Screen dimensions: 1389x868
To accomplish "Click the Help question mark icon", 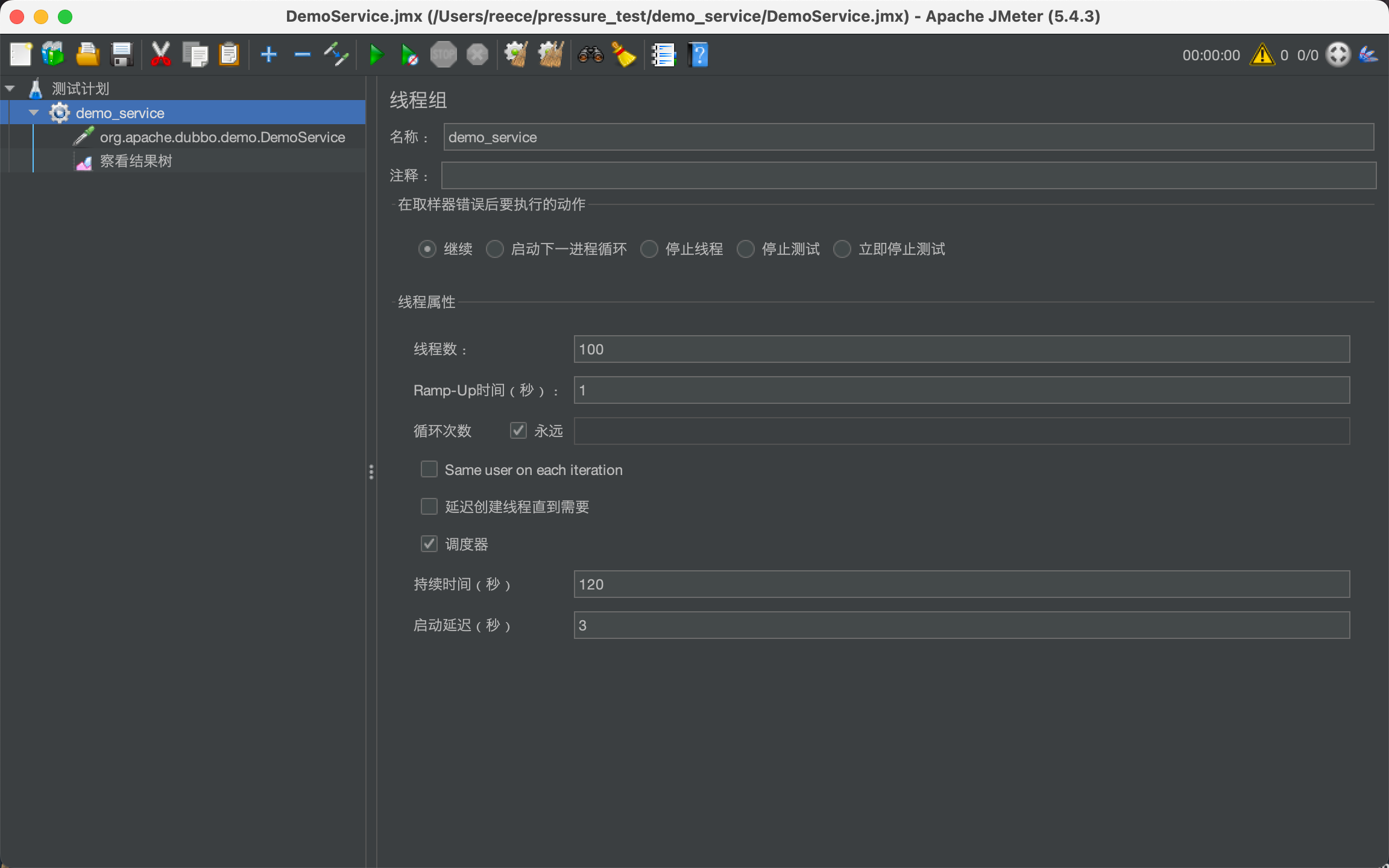I will (x=698, y=55).
